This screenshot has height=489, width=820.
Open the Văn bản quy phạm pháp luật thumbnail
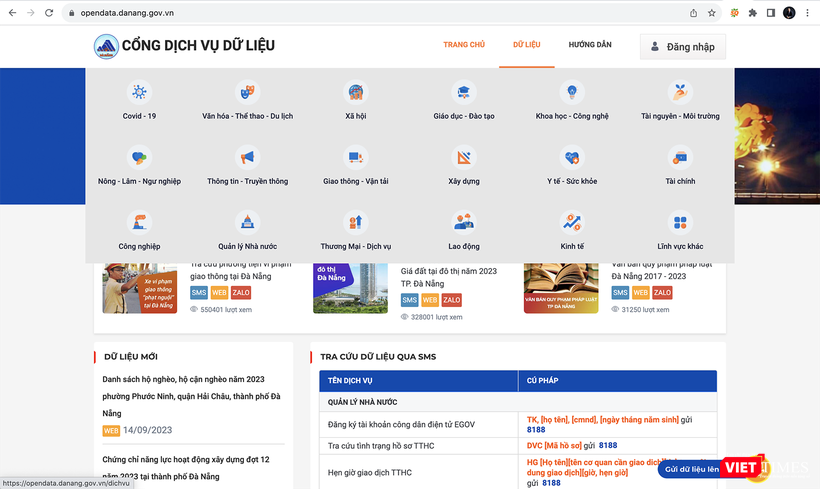[561, 286]
